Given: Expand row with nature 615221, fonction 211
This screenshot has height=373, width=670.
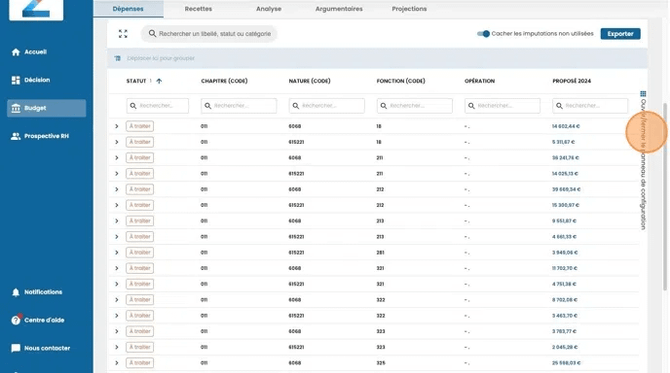Looking at the screenshot, I should tap(116, 174).
